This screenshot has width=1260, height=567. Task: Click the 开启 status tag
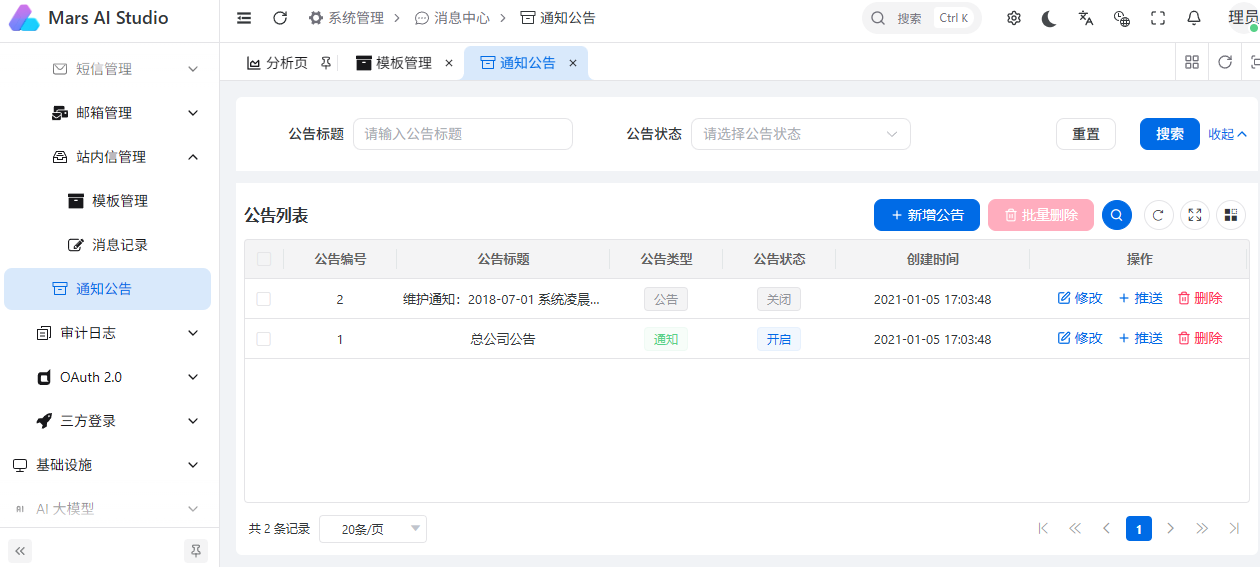(x=778, y=339)
